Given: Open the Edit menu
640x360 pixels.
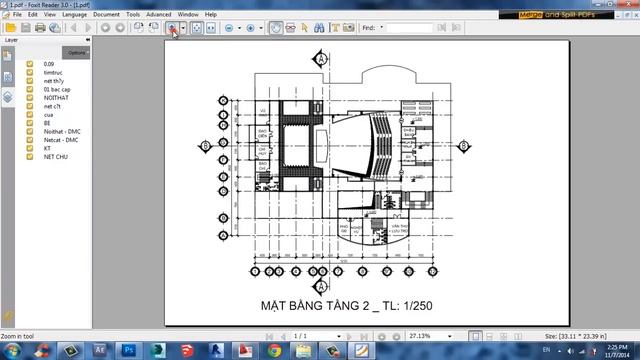Looking at the screenshot, I should pos(33,14).
